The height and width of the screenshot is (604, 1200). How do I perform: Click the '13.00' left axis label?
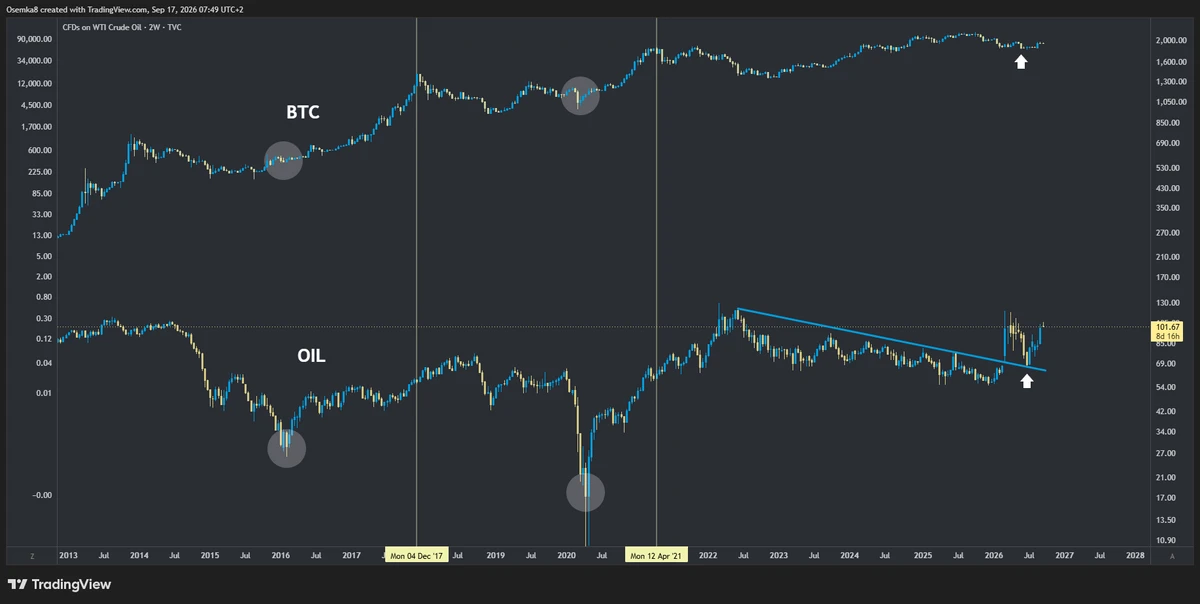pos(41,236)
